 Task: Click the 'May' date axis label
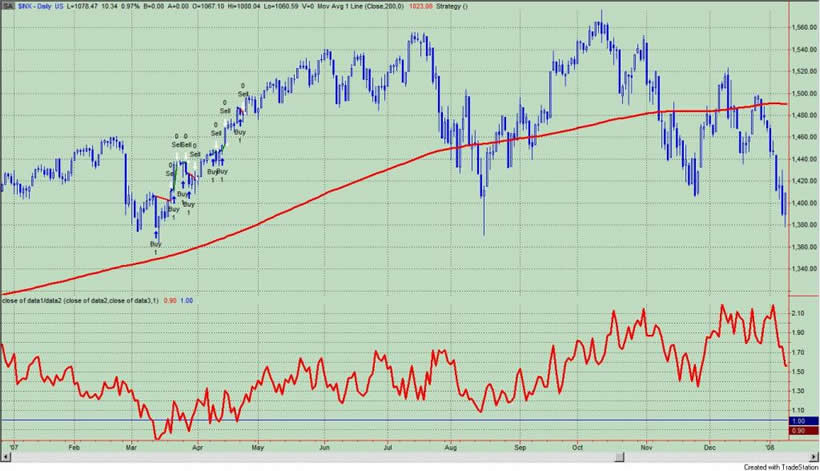[257, 447]
